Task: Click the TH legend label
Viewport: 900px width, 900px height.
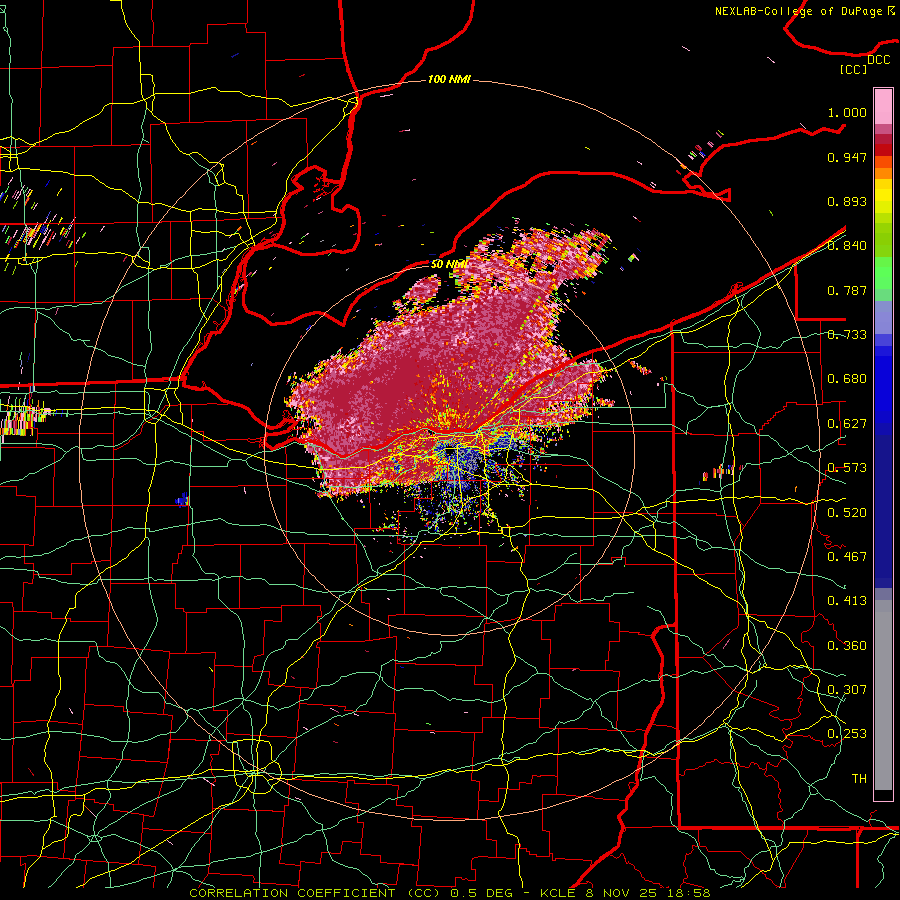Action: tap(859, 779)
